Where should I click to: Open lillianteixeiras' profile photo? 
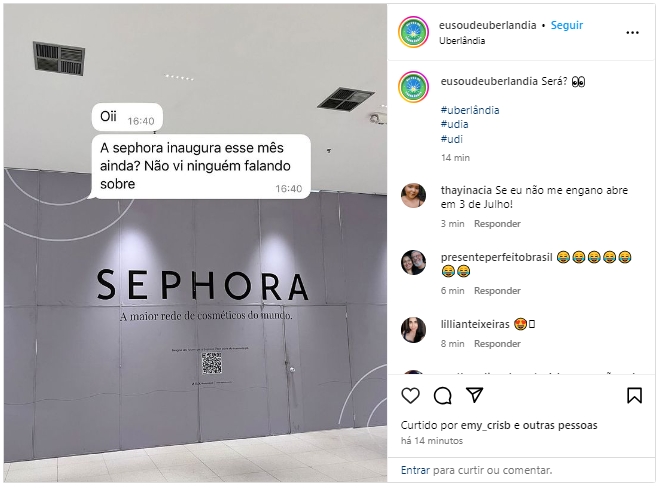(413, 330)
